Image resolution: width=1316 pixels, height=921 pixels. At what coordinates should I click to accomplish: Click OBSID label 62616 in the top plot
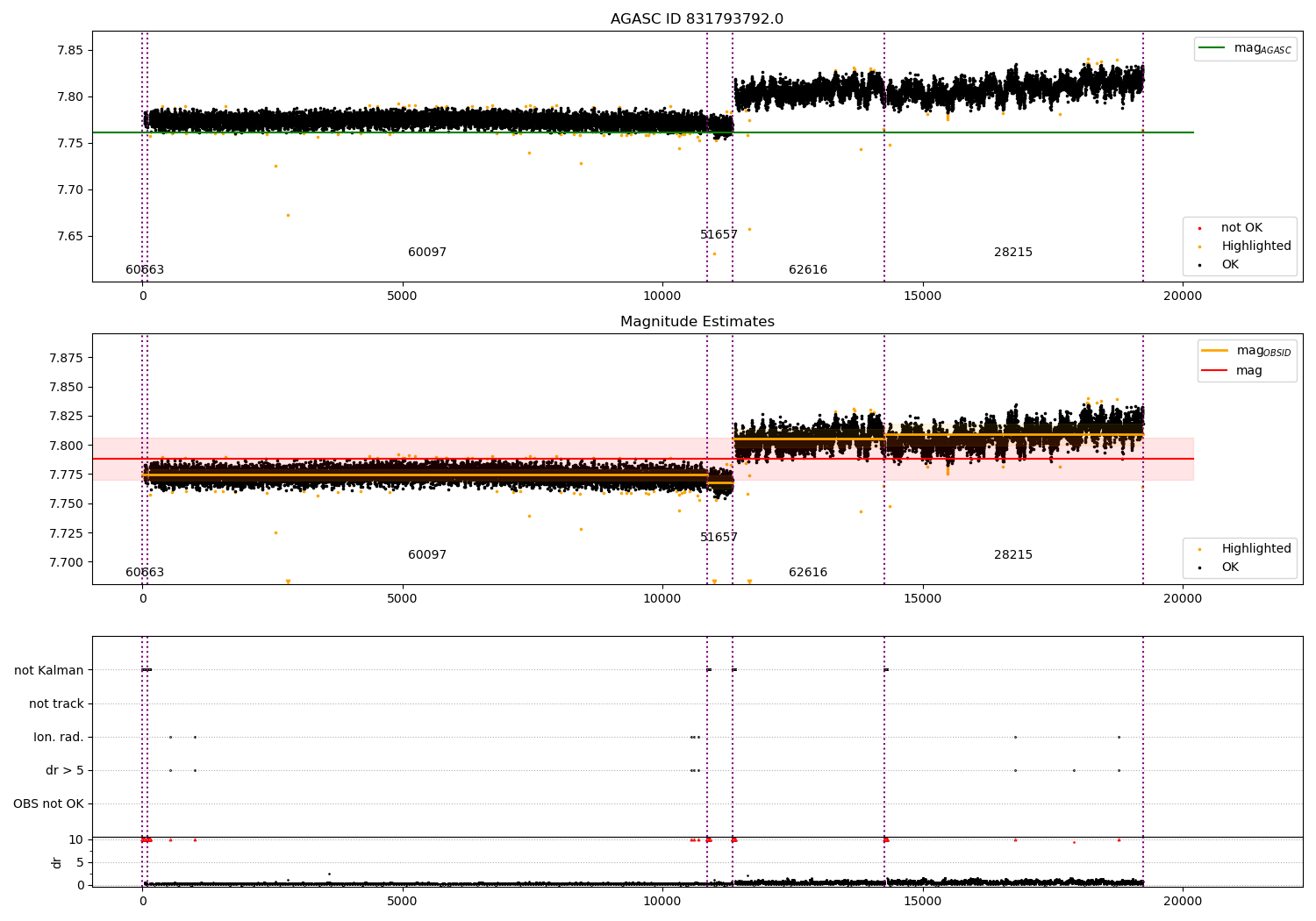click(807, 270)
